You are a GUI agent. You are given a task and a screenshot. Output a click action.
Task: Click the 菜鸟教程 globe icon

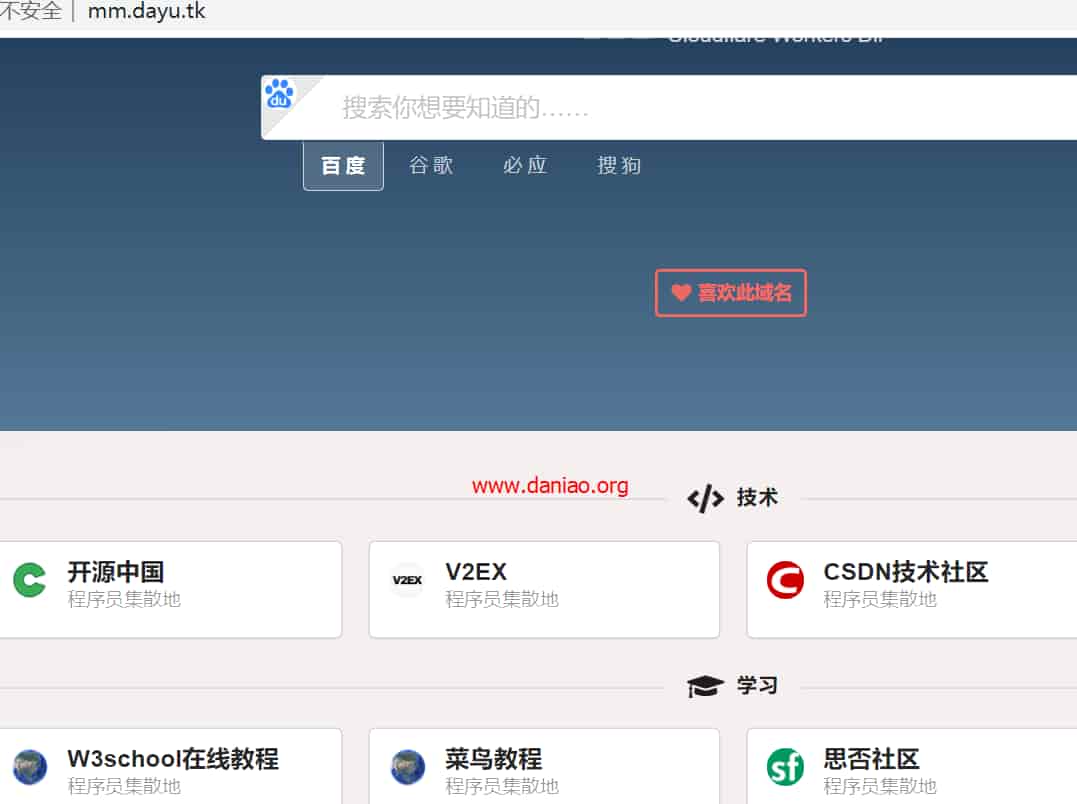pyautogui.click(x=408, y=767)
